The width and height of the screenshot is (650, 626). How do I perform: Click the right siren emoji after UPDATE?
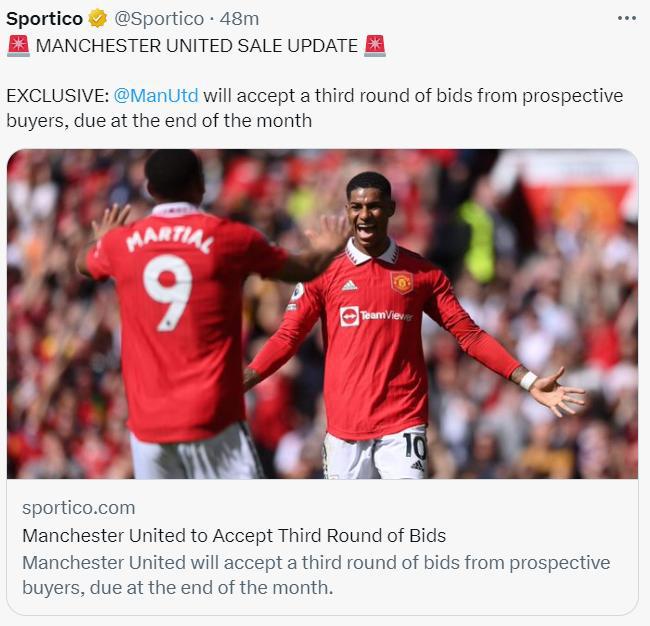pyautogui.click(x=375, y=46)
